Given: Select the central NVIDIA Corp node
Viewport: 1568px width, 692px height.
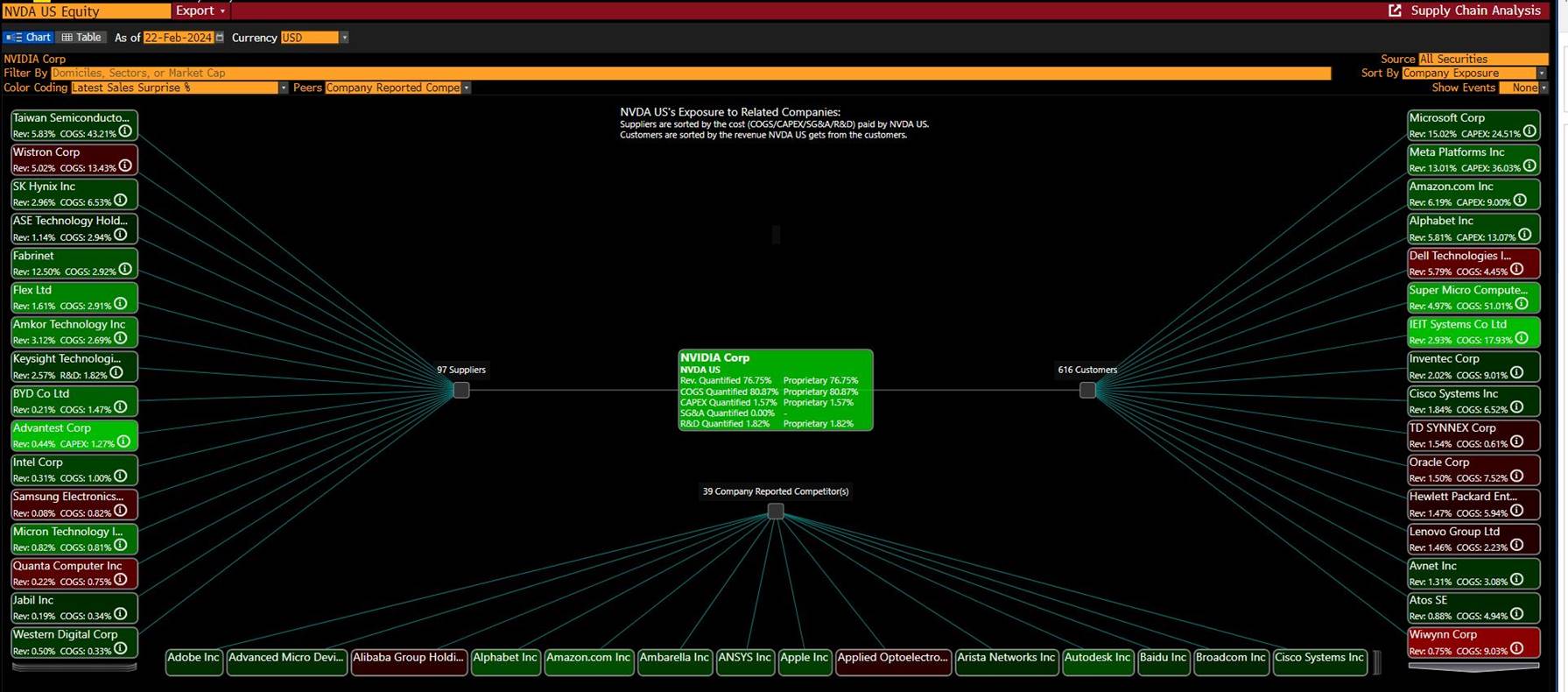Looking at the screenshot, I should (776, 390).
